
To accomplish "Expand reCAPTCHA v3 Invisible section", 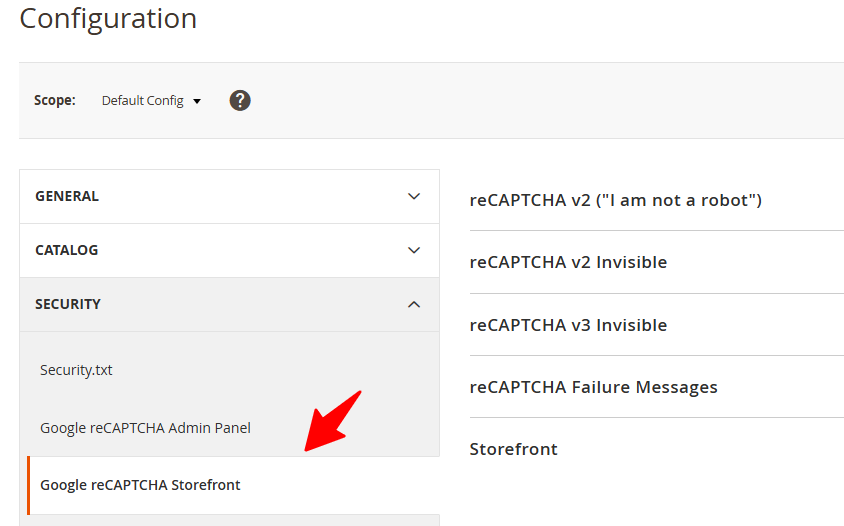I will pos(568,325).
